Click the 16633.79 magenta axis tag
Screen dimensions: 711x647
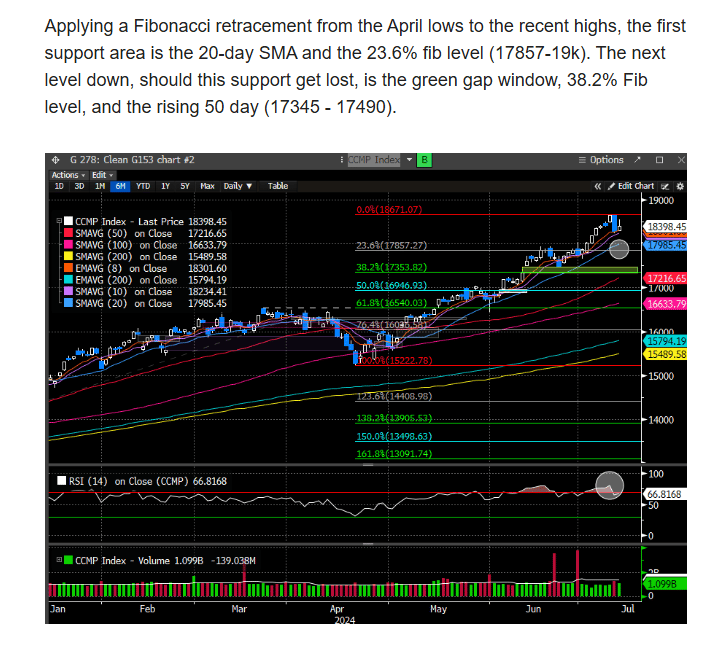point(666,304)
